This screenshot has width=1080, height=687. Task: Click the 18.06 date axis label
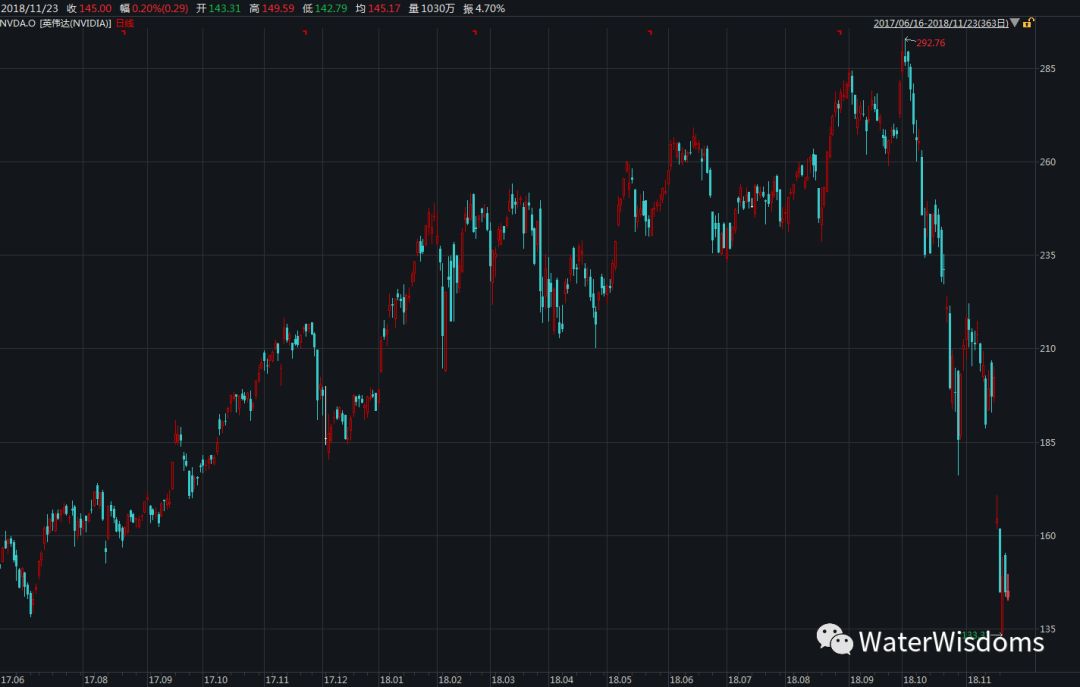(681, 680)
